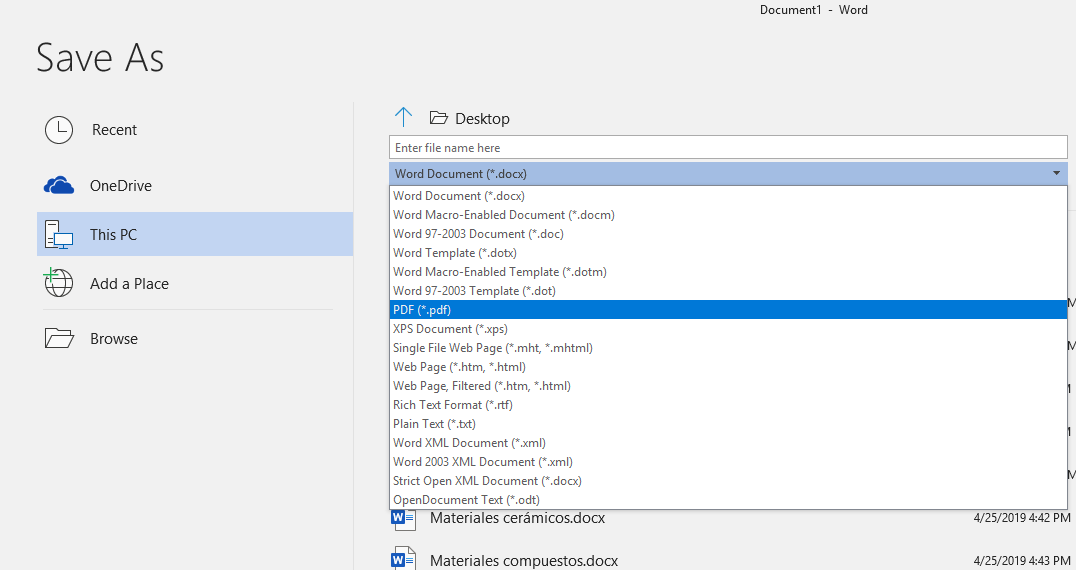
Task: Choose OpenDocument Text (*.odt) format
Action: tap(728, 499)
